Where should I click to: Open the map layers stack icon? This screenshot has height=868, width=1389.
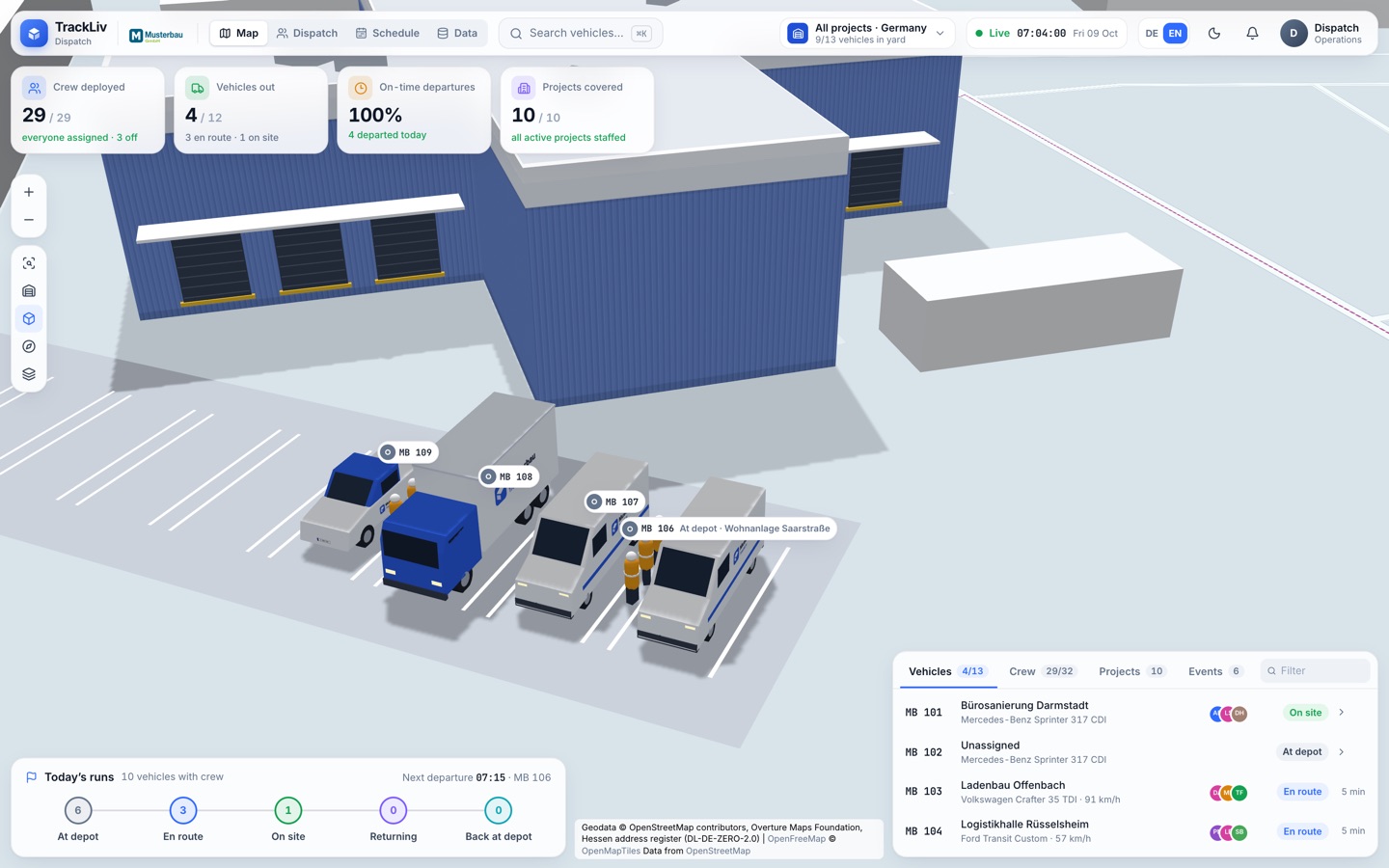coord(29,374)
